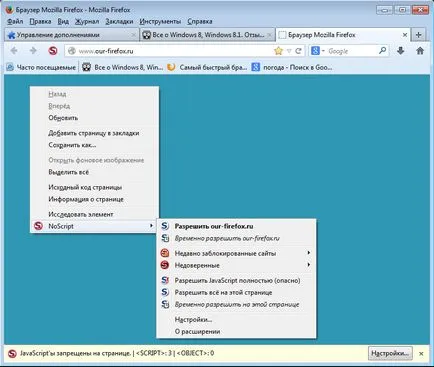Click icon beside Временно разрешить на этой странице

[165, 304]
